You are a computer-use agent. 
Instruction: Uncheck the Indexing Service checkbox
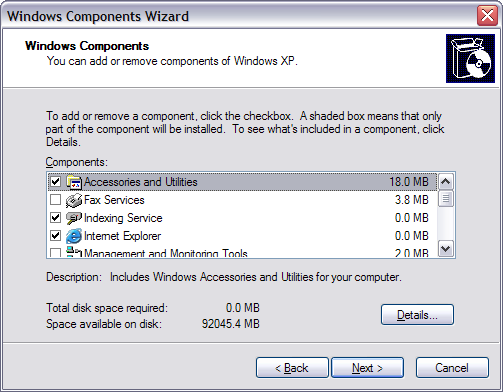(55, 218)
